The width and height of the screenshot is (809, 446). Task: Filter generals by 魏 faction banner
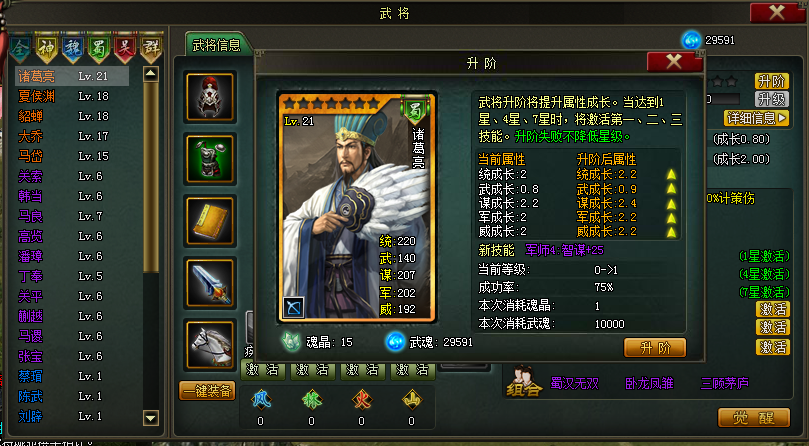click(73, 49)
